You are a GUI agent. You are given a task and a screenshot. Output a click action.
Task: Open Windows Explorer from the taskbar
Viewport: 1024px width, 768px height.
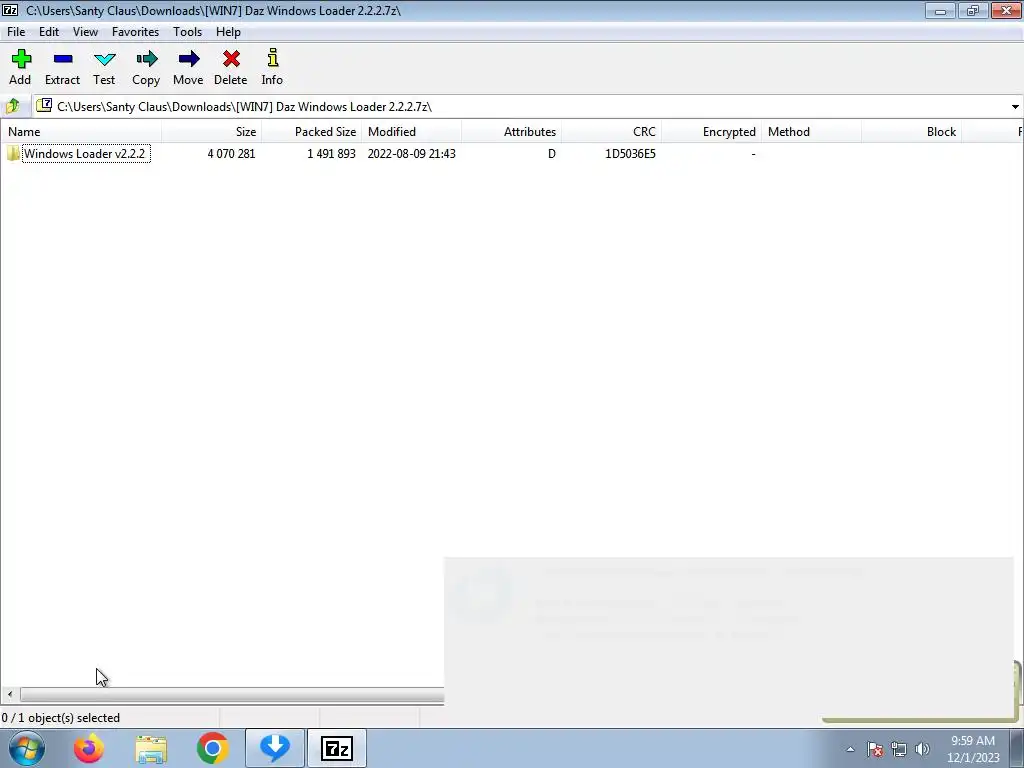point(151,748)
